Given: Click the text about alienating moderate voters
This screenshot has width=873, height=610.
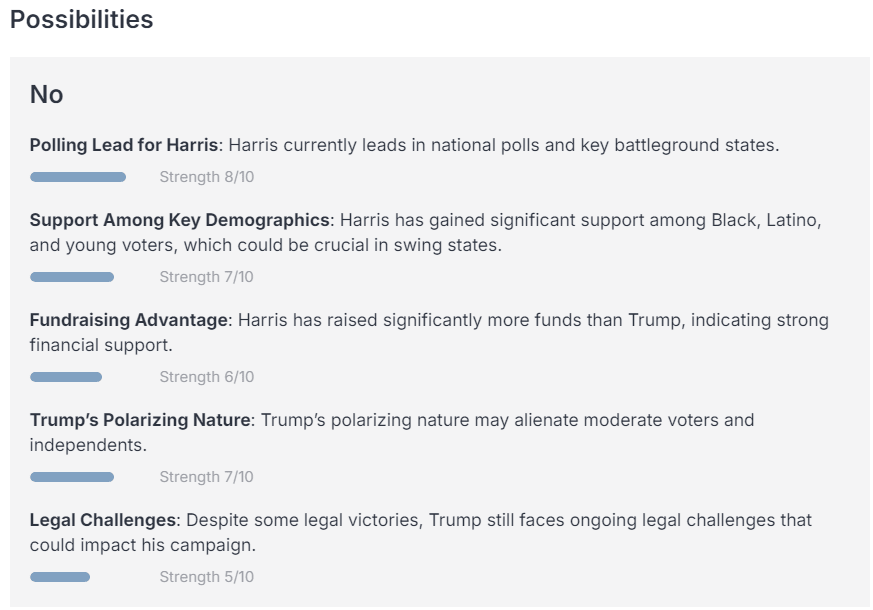Looking at the screenshot, I should [507, 420].
